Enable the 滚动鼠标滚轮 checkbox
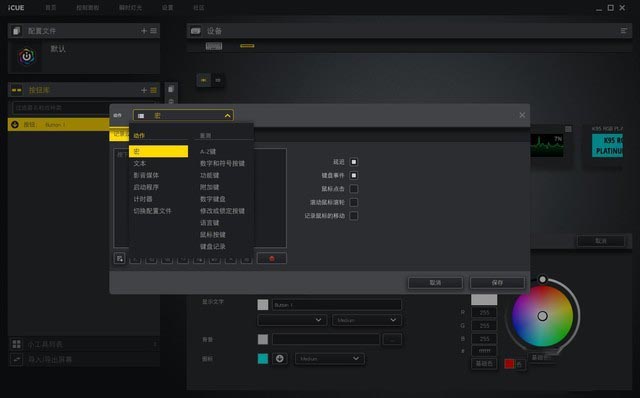Image resolution: width=640 pixels, height=398 pixels. pyautogui.click(x=354, y=202)
